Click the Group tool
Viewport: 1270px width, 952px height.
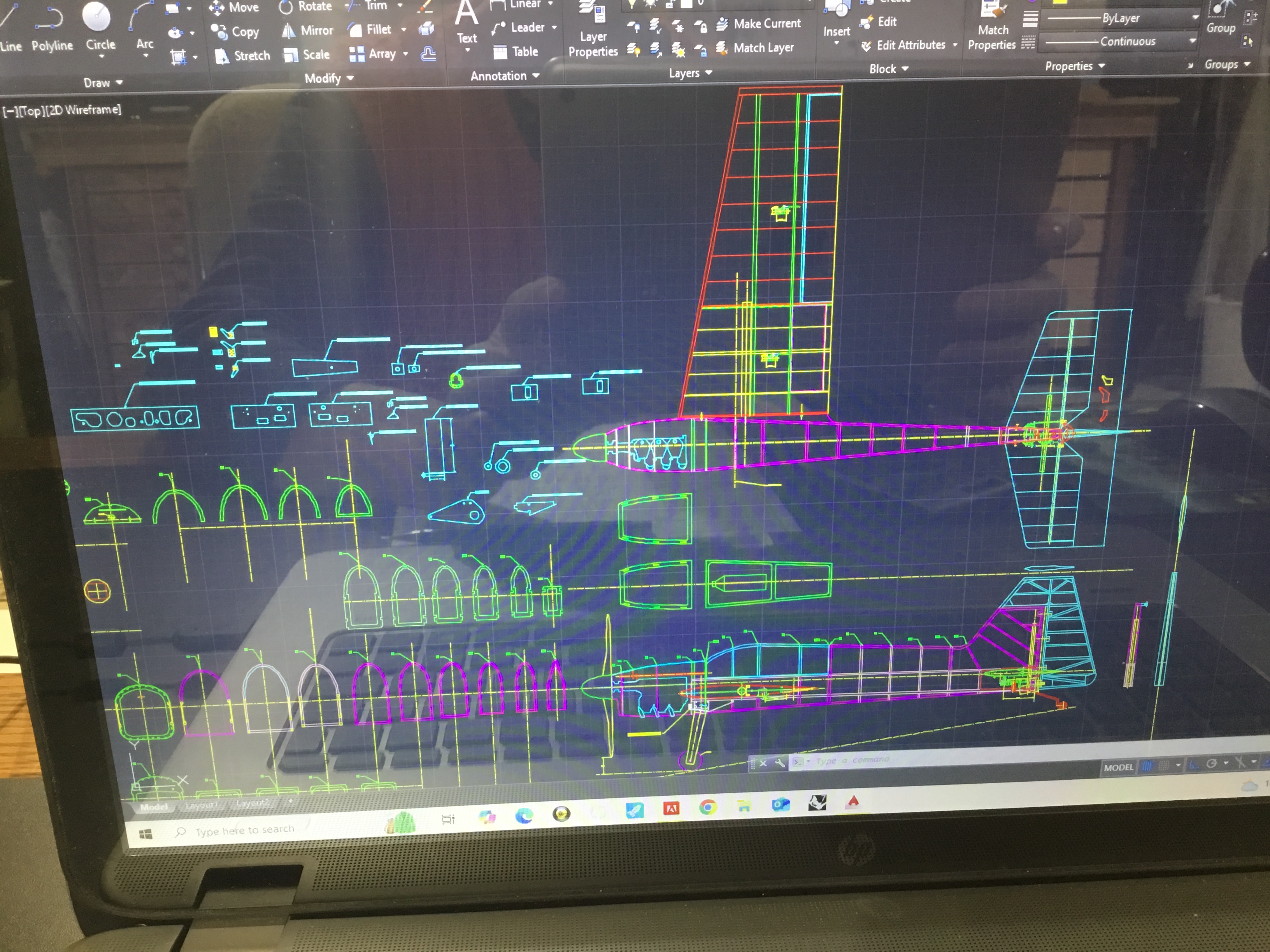pos(1221,17)
